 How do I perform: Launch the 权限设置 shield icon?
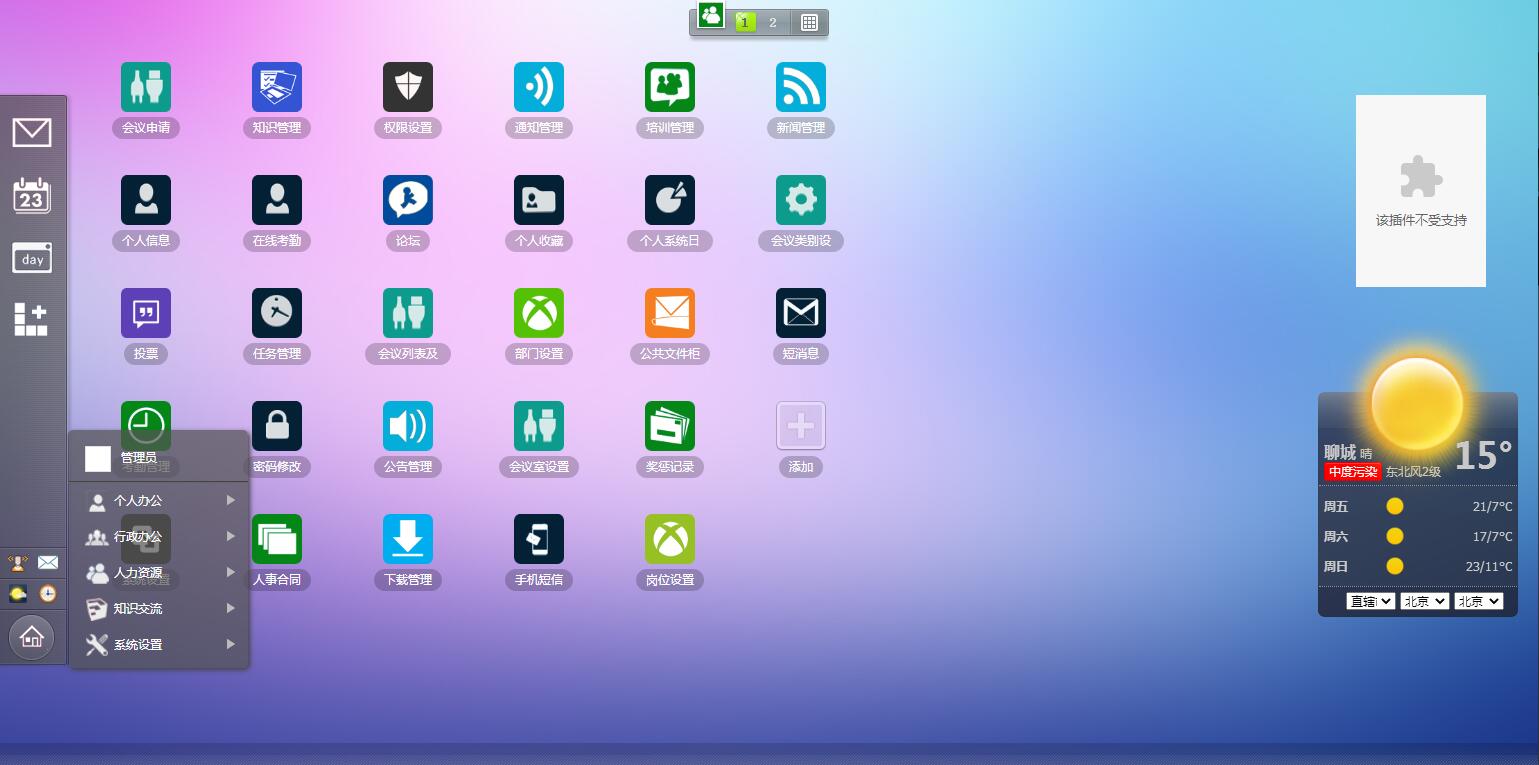[408, 87]
